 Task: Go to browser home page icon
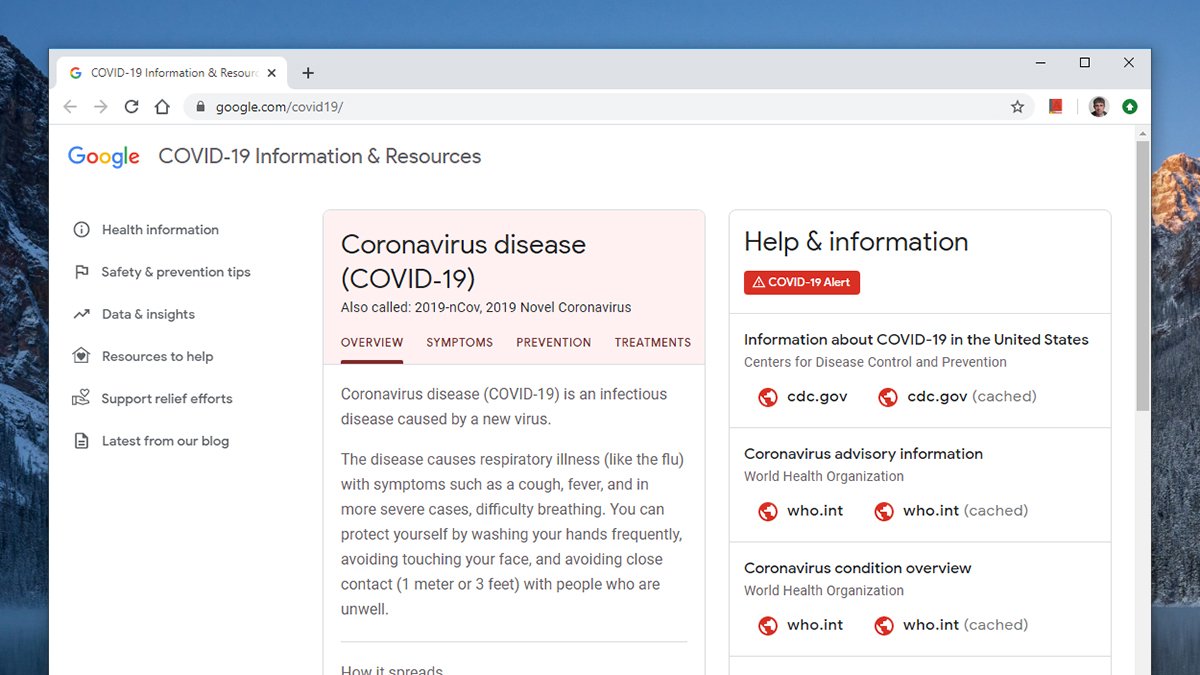pyautogui.click(x=162, y=107)
